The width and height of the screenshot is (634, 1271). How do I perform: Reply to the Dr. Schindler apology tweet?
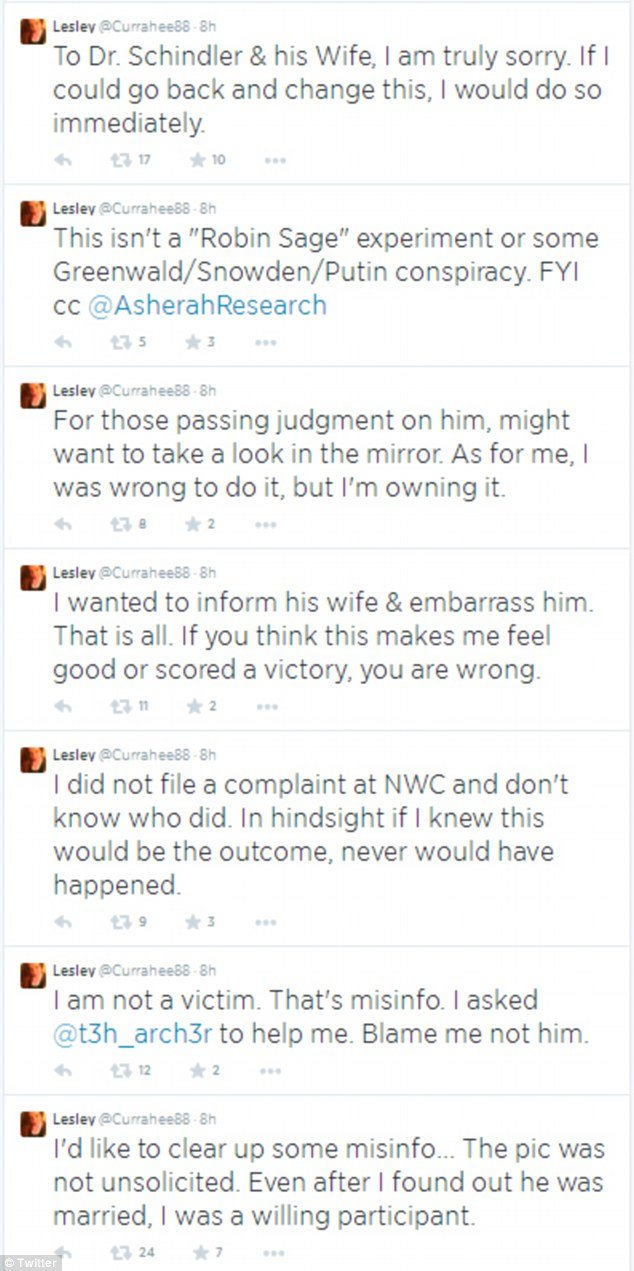[62, 160]
